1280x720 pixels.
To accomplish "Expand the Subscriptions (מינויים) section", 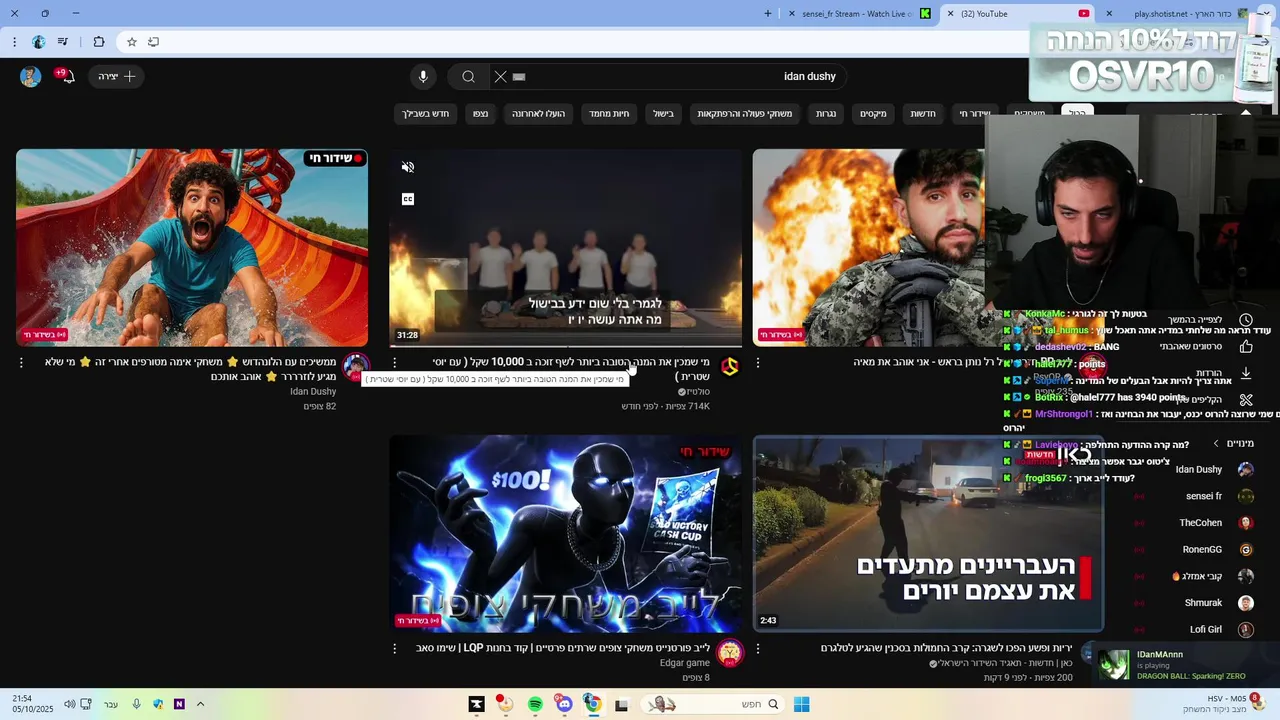I will pyautogui.click(x=1233, y=443).
